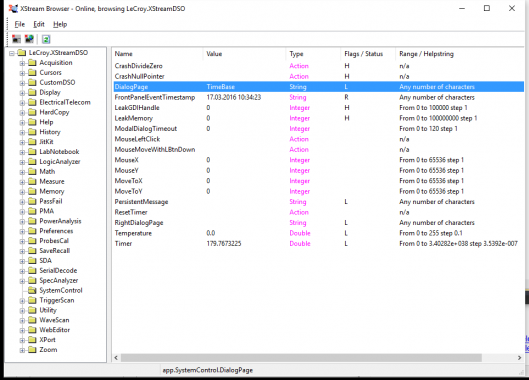Screen dimensions: 529x380
Task: Select the LeakGDIHandle row name
Action: 137,108
